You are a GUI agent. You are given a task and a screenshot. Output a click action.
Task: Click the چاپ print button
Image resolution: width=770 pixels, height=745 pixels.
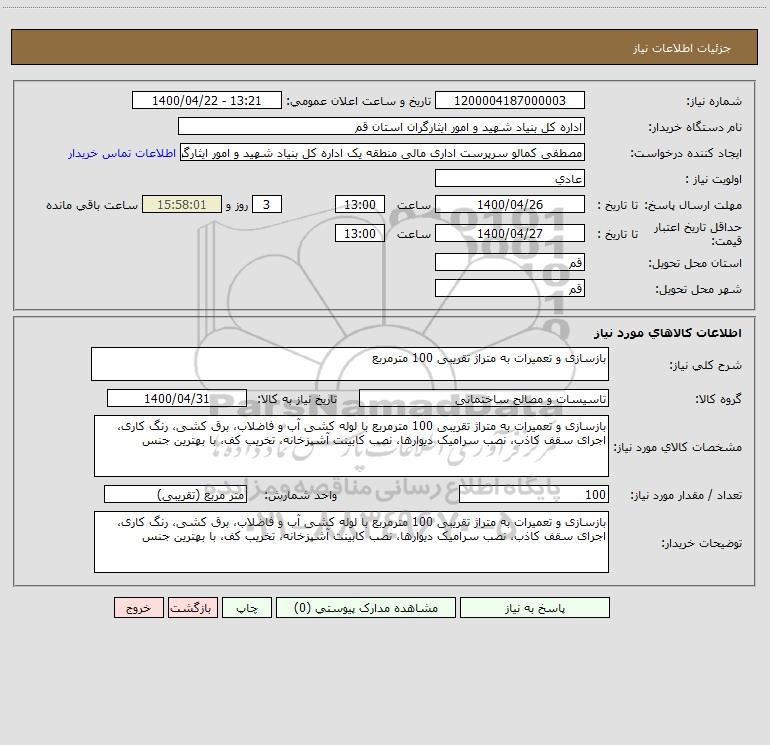click(247, 608)
